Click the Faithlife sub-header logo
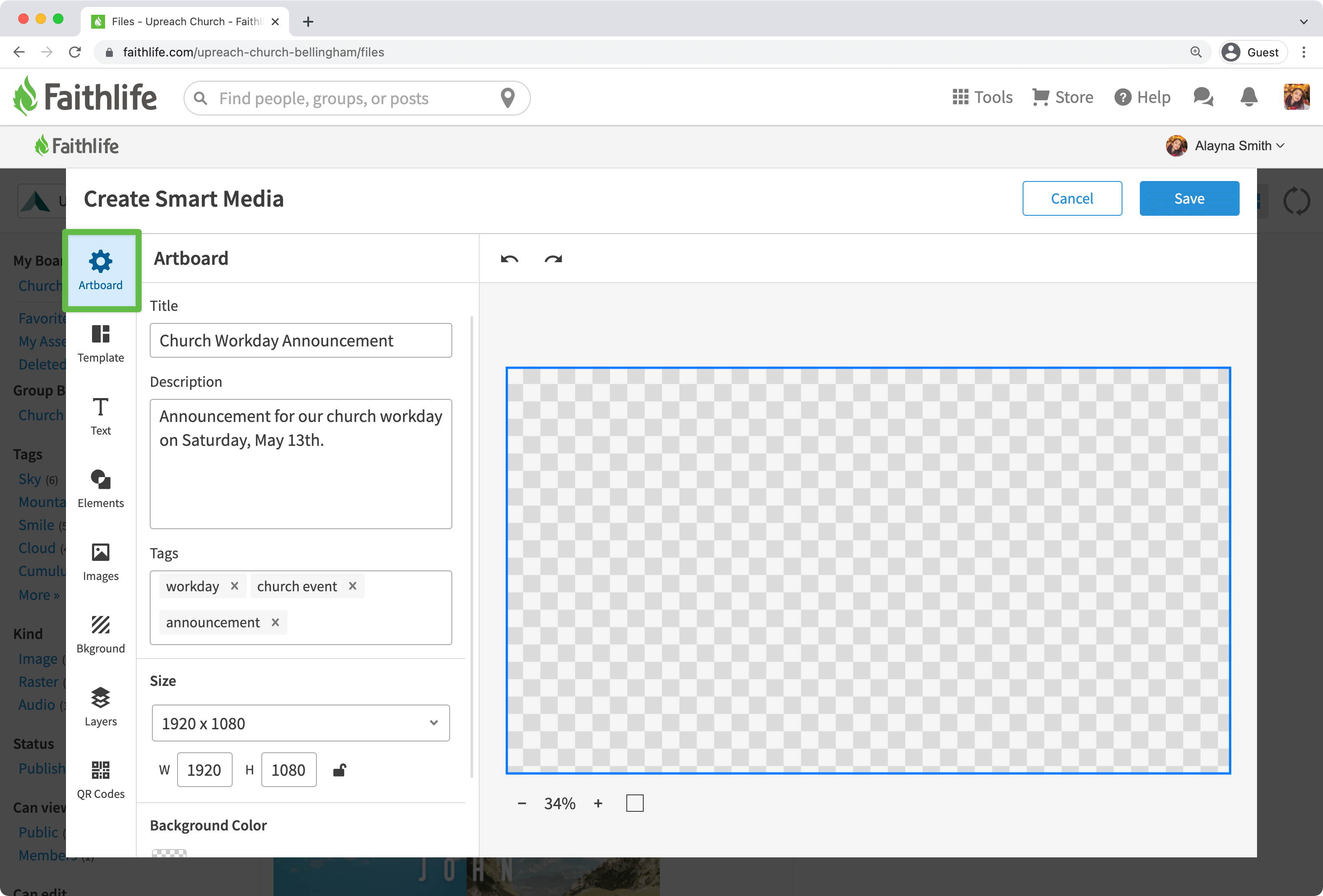Viewport: 1323px width, 896px height. tap(76, 146)
